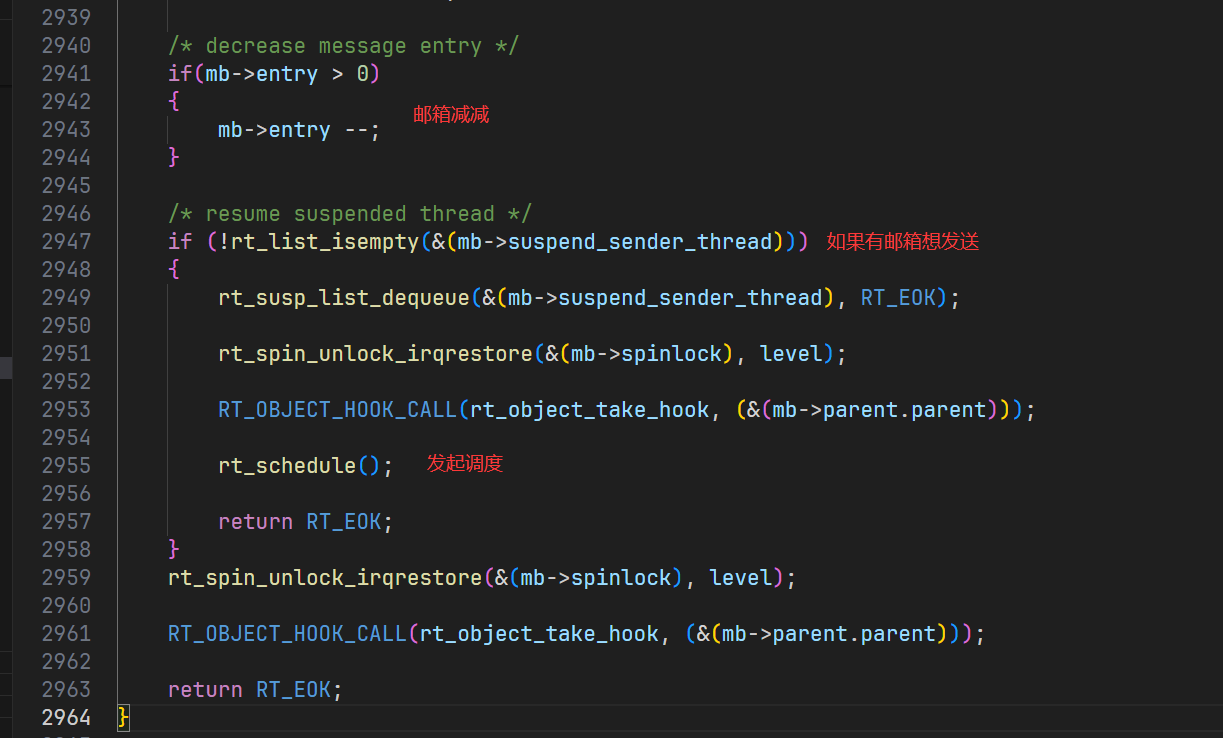Click the comment "resume suspended thread"

pyautogui.click(x=350, y=214)
